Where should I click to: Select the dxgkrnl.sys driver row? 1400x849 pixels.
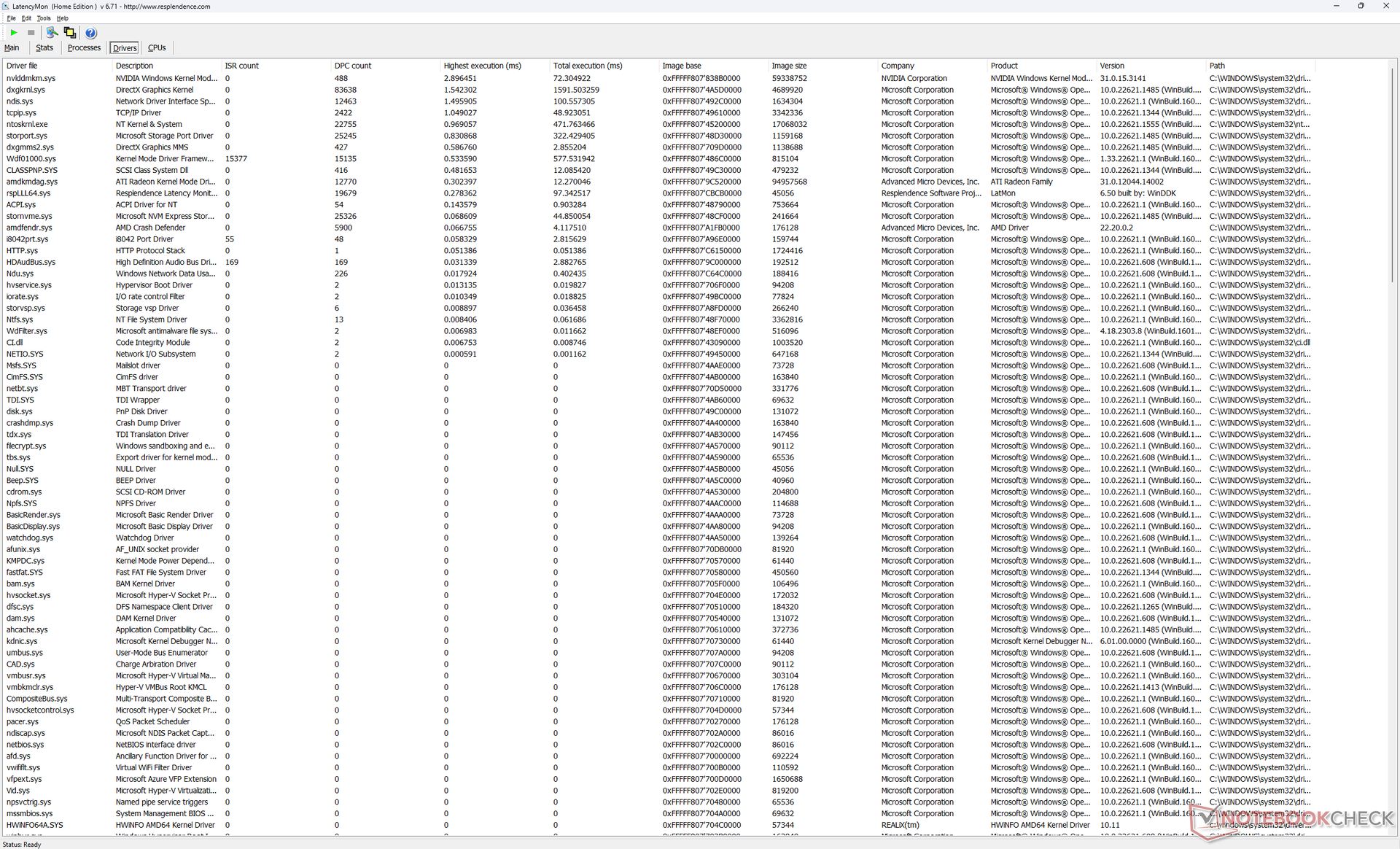pos(658,90)
